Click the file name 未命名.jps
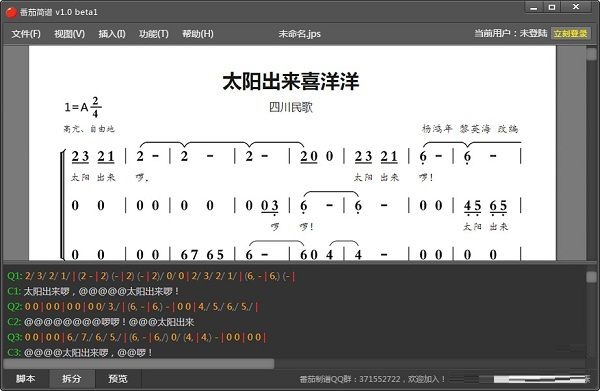Screen dimensions: 600x391 (300, 34)
